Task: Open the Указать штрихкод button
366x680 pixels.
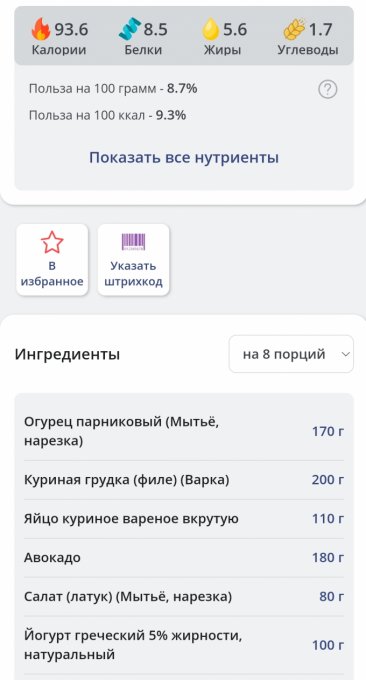Action: (x=133, y=260)
